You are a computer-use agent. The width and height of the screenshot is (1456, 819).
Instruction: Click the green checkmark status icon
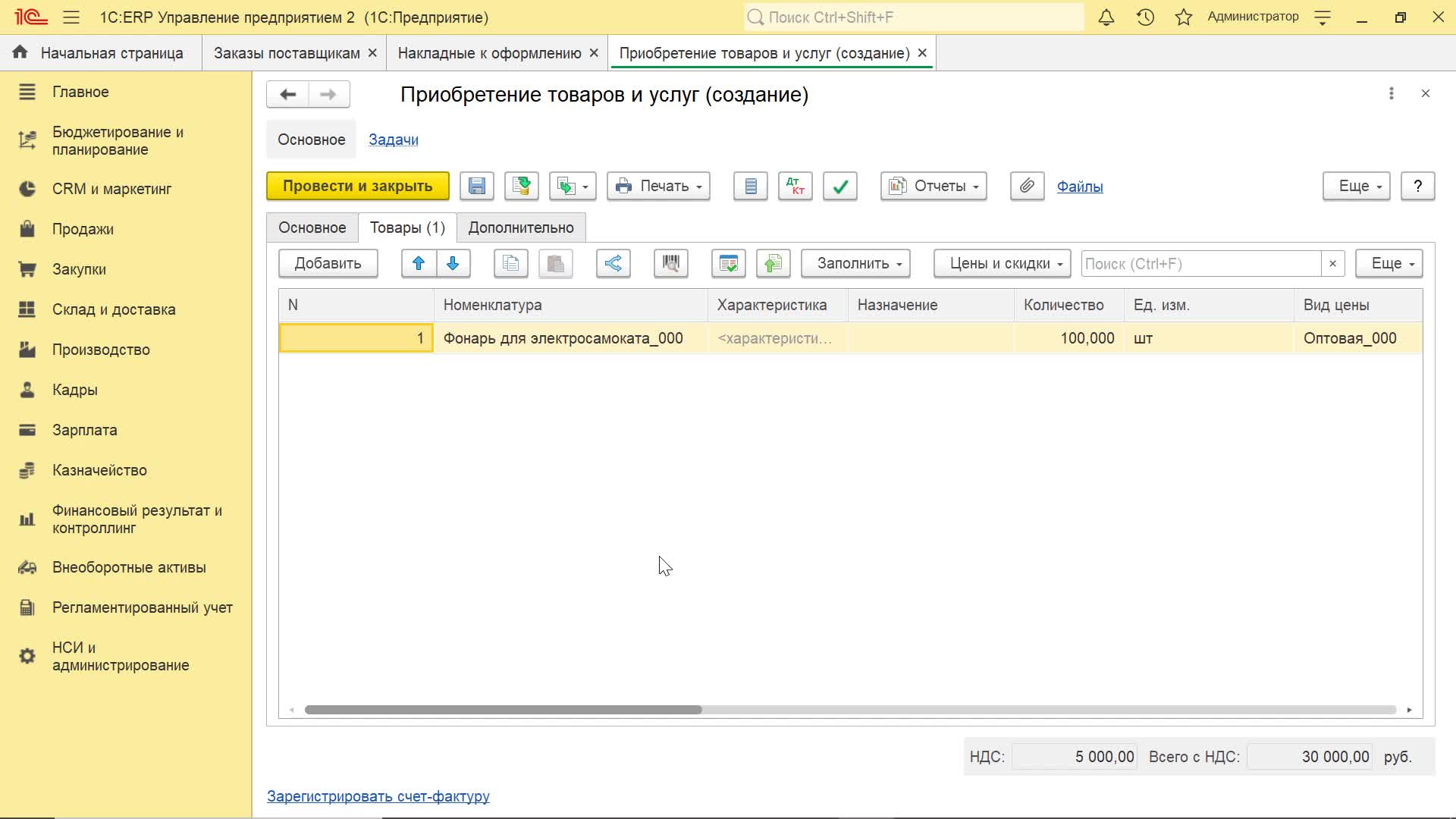pyautogui.click(x=840, y=186)
